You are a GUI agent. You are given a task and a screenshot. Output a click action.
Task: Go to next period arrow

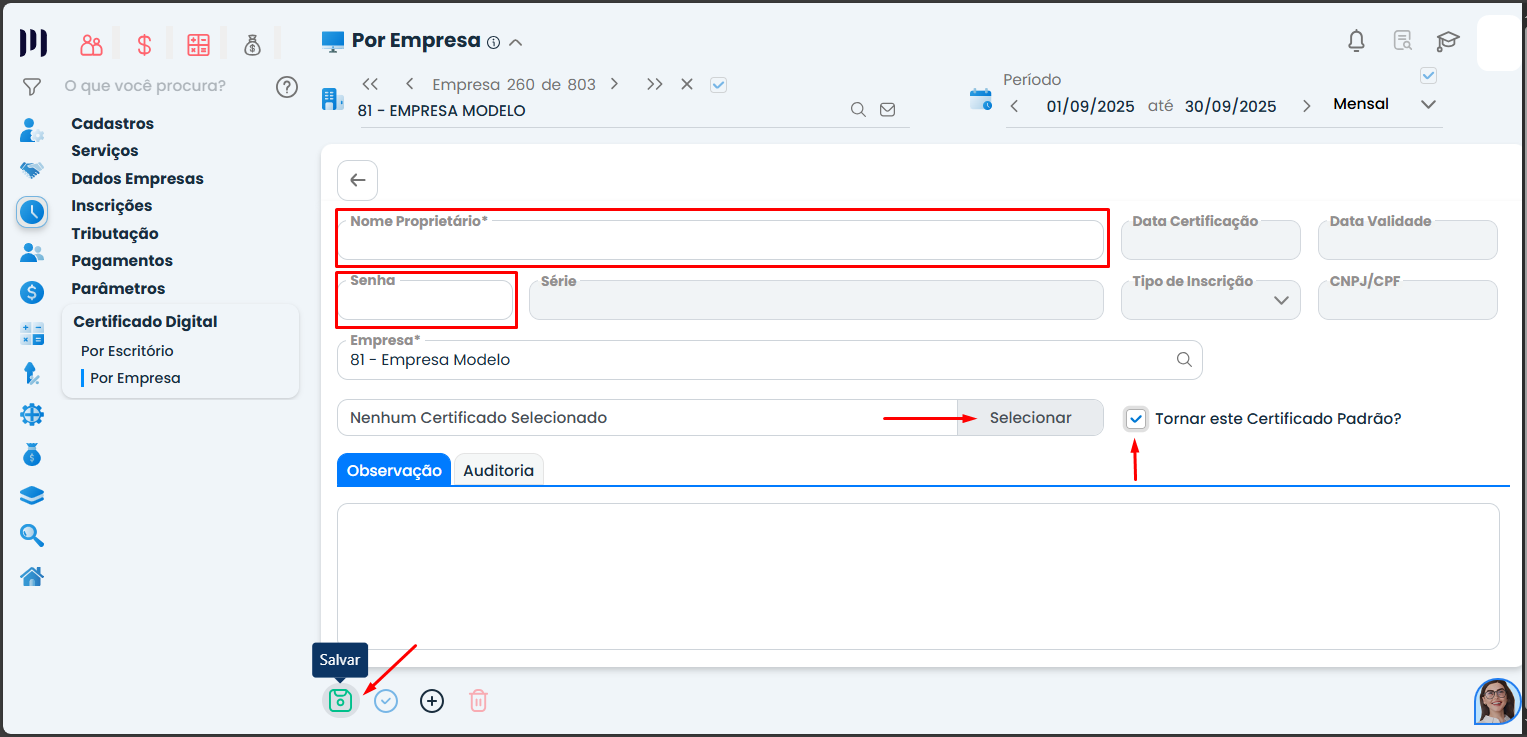point(1306,106)
